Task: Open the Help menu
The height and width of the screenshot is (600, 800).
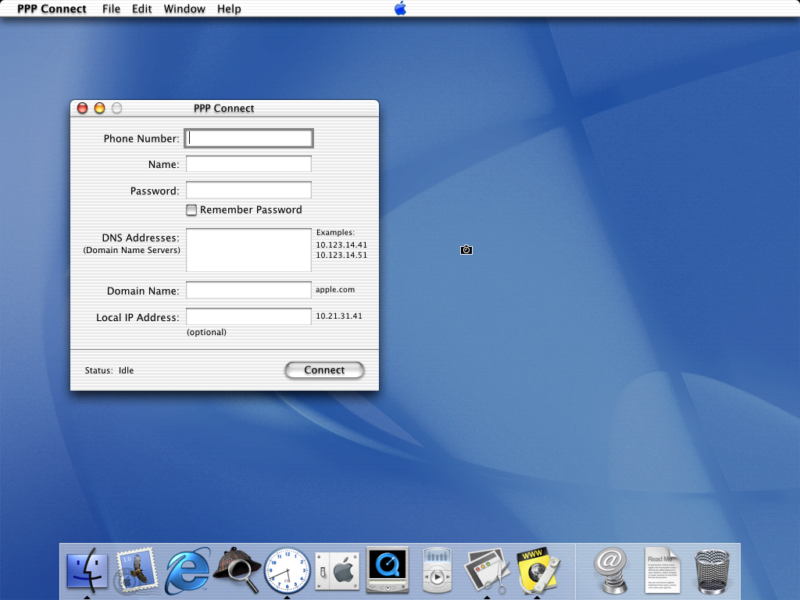Action: (x=228, y=9)
